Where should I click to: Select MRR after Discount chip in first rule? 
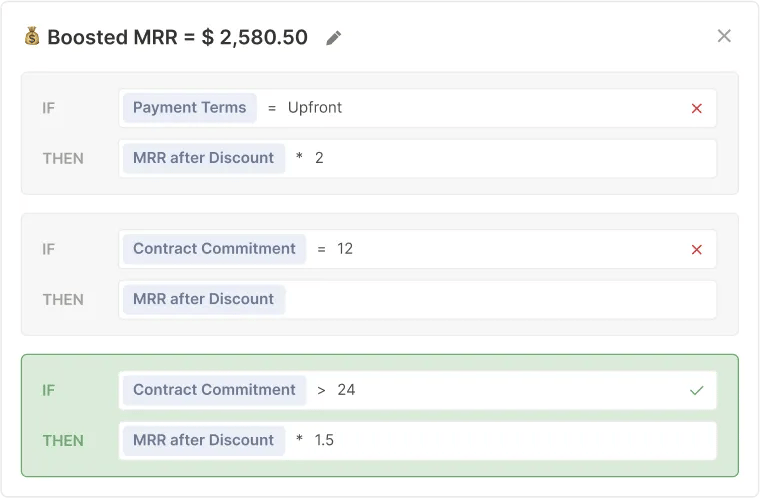204,158
